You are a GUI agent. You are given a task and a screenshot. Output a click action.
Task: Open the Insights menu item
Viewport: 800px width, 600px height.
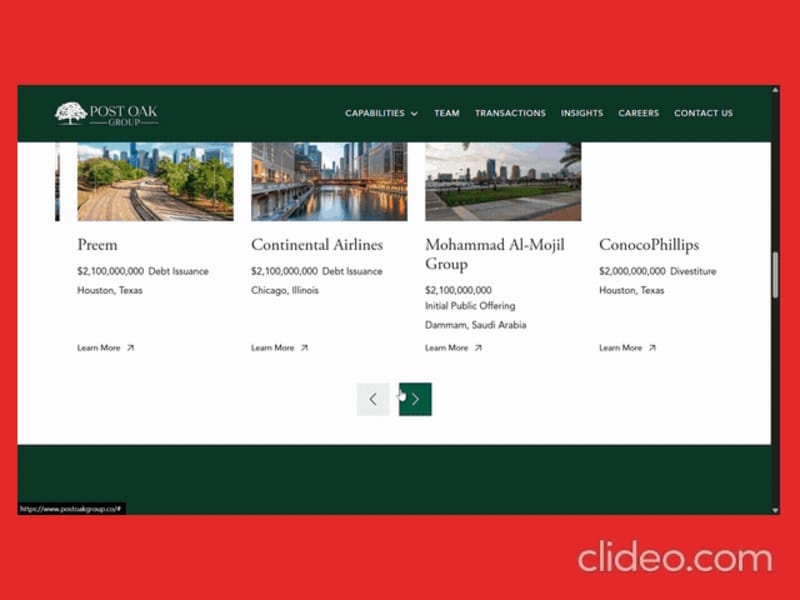tap(582, 113)
